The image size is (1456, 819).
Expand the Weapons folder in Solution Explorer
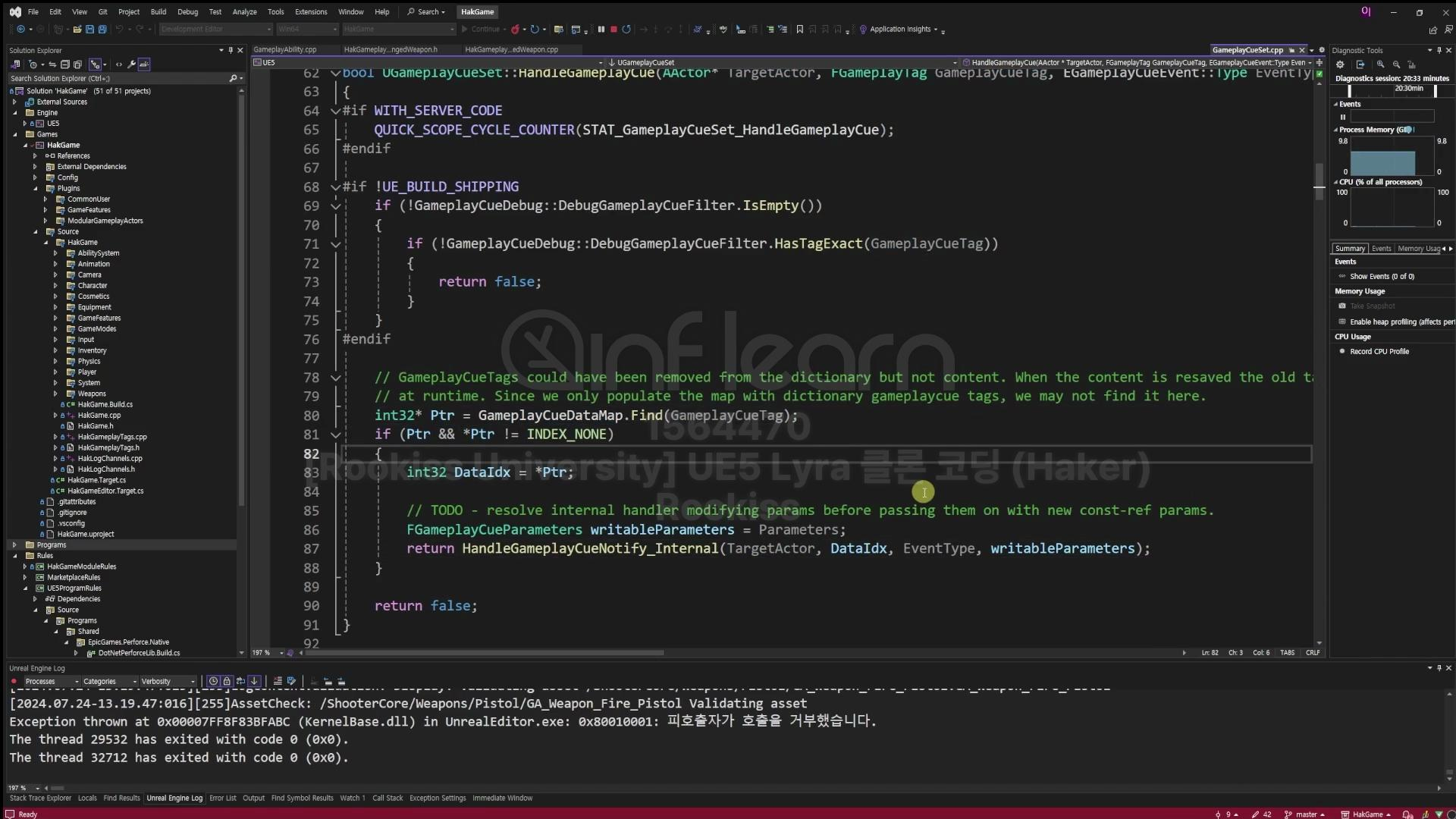tap(55, 394)
